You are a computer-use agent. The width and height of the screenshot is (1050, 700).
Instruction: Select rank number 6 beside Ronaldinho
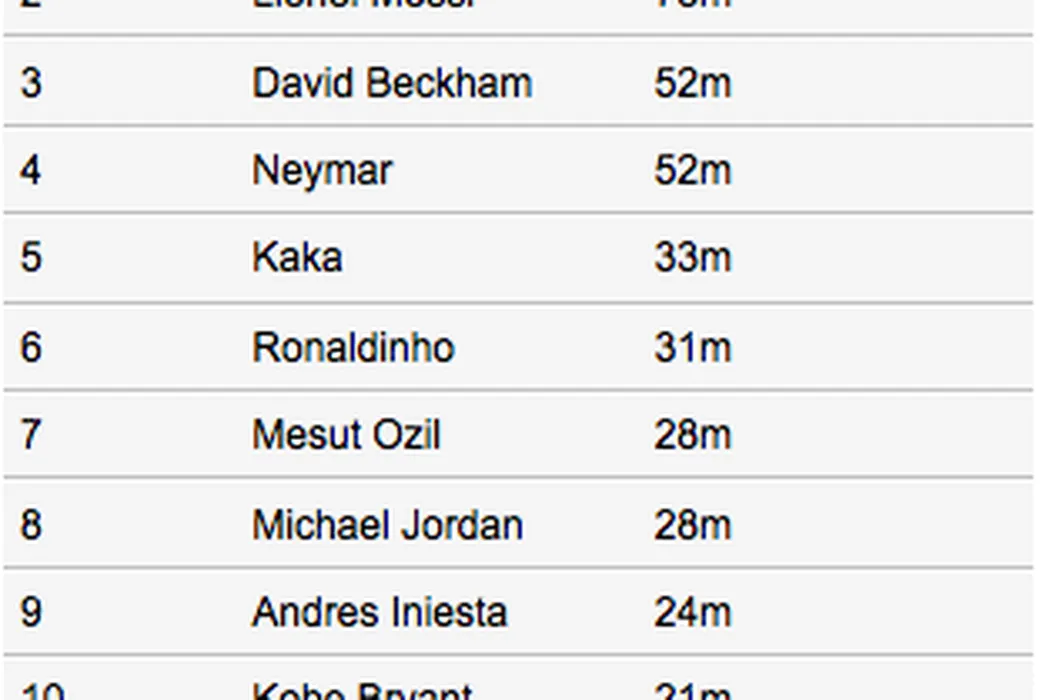(x=31, y=348)
